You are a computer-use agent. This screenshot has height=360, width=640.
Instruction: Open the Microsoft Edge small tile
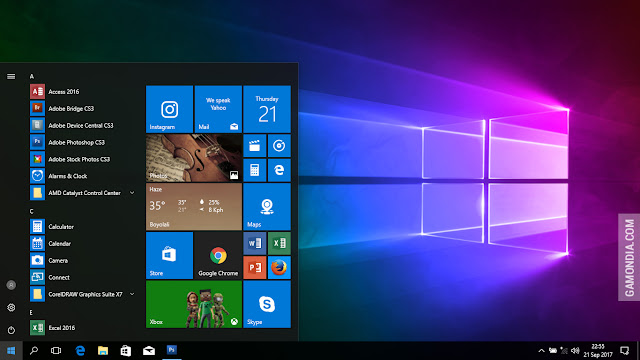(279, 170)
